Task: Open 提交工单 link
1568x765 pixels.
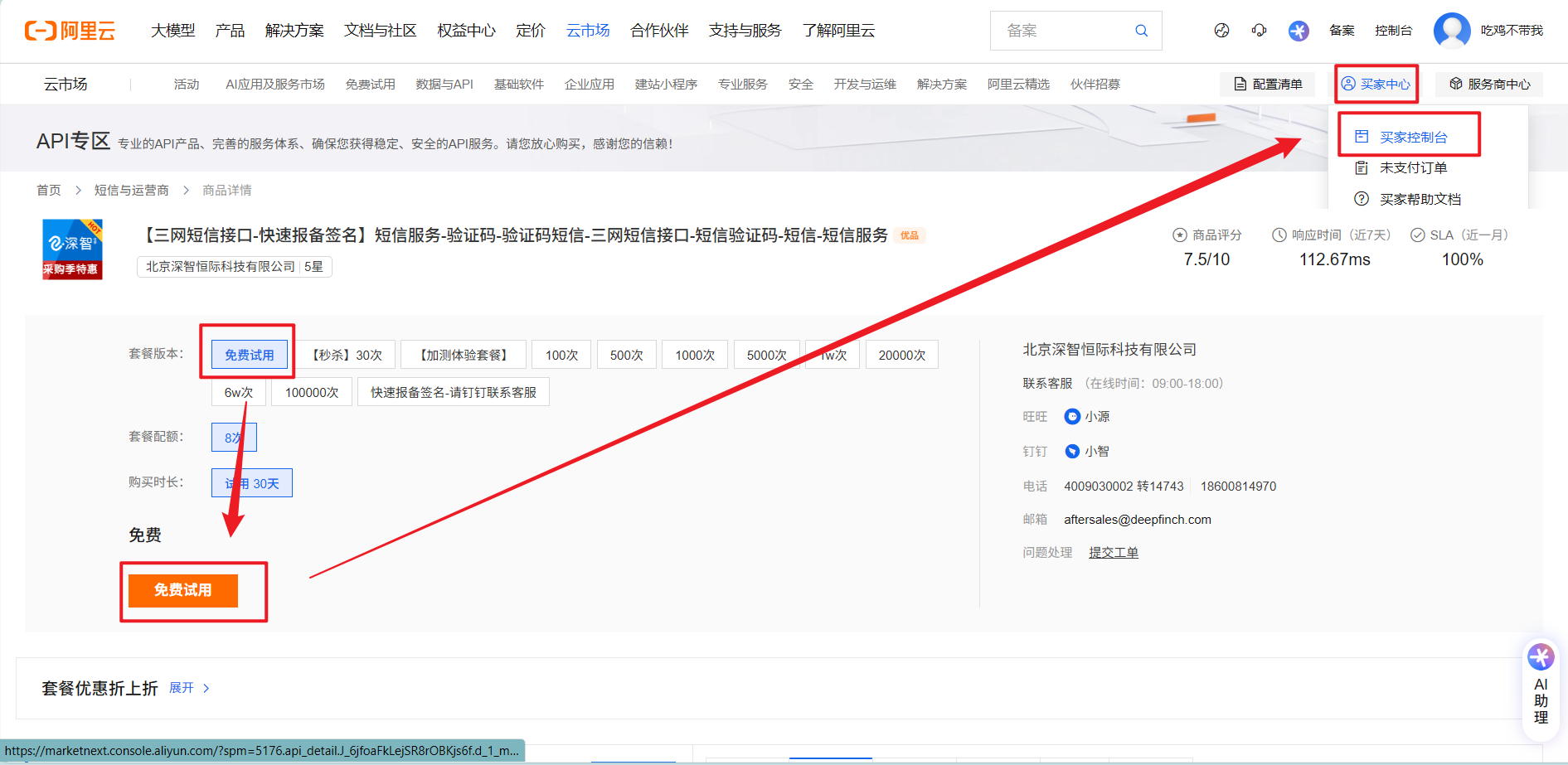Action: [x=1114, y=552]
